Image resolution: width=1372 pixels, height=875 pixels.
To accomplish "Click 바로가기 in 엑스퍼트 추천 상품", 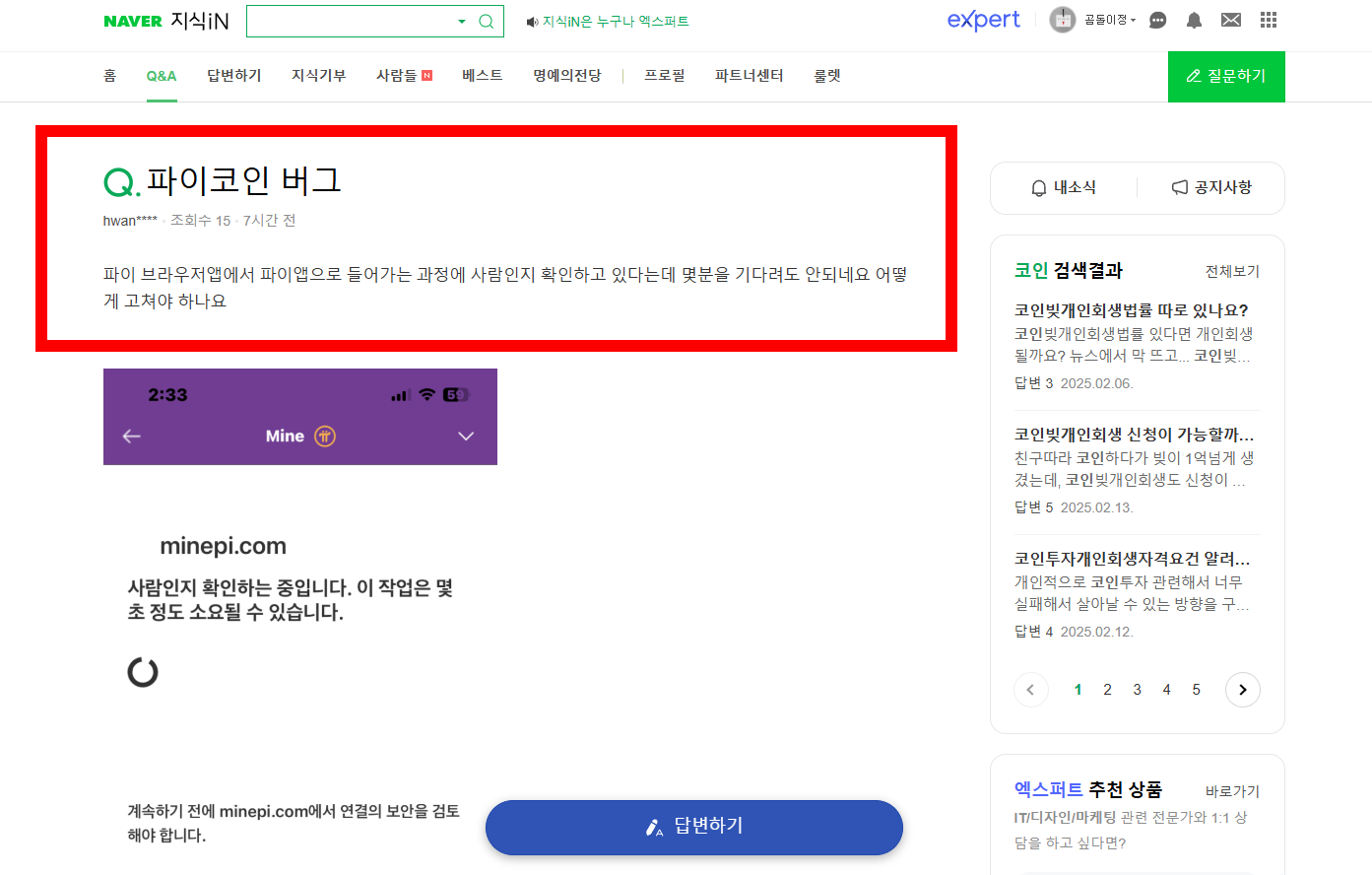I will [1232, 791].
